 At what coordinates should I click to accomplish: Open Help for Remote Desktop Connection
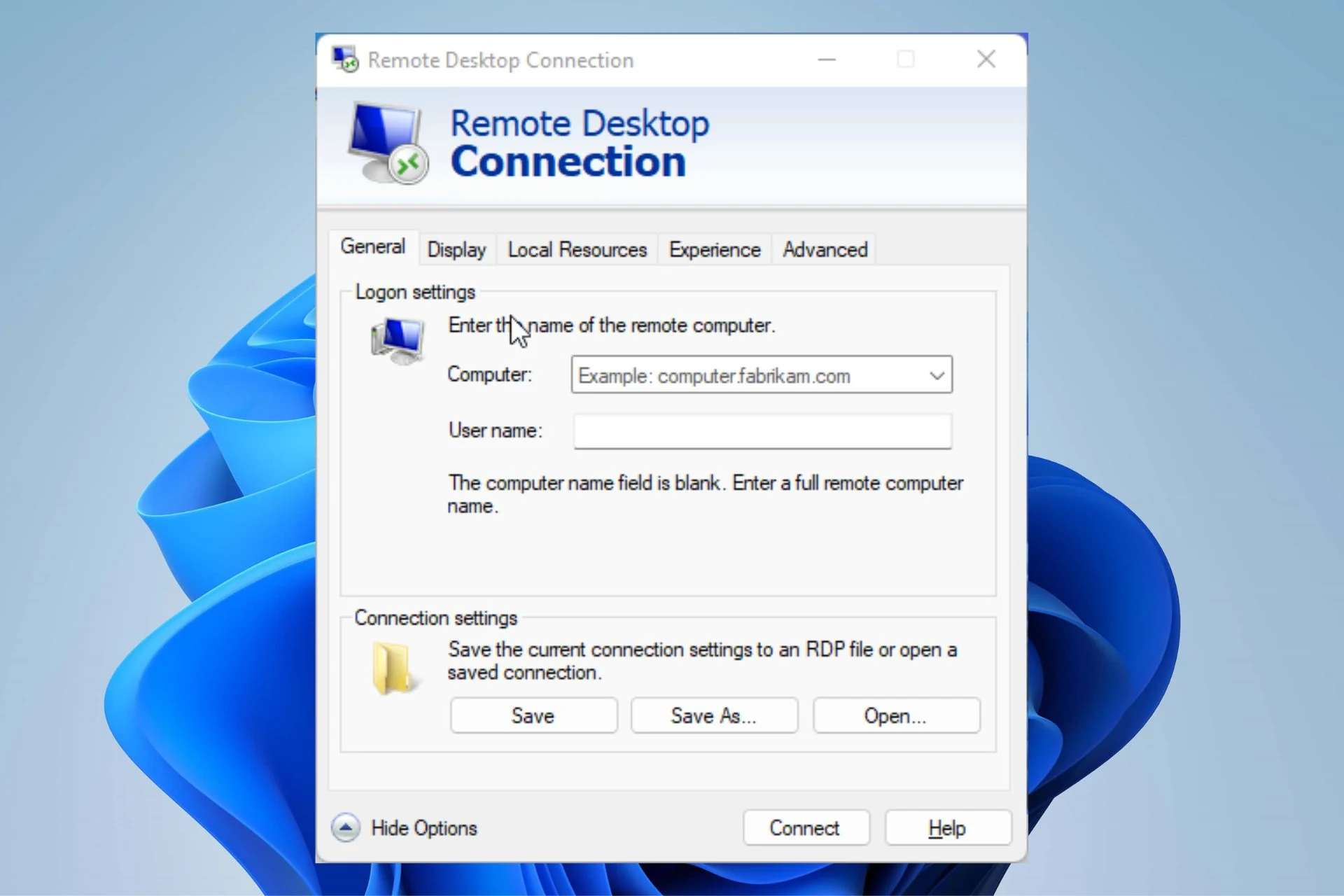click(947, 827)
